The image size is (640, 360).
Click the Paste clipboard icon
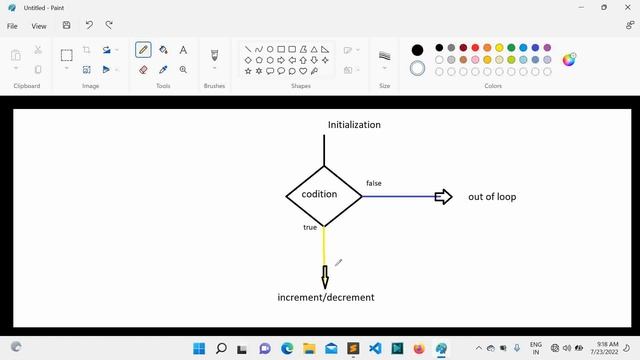16,55
